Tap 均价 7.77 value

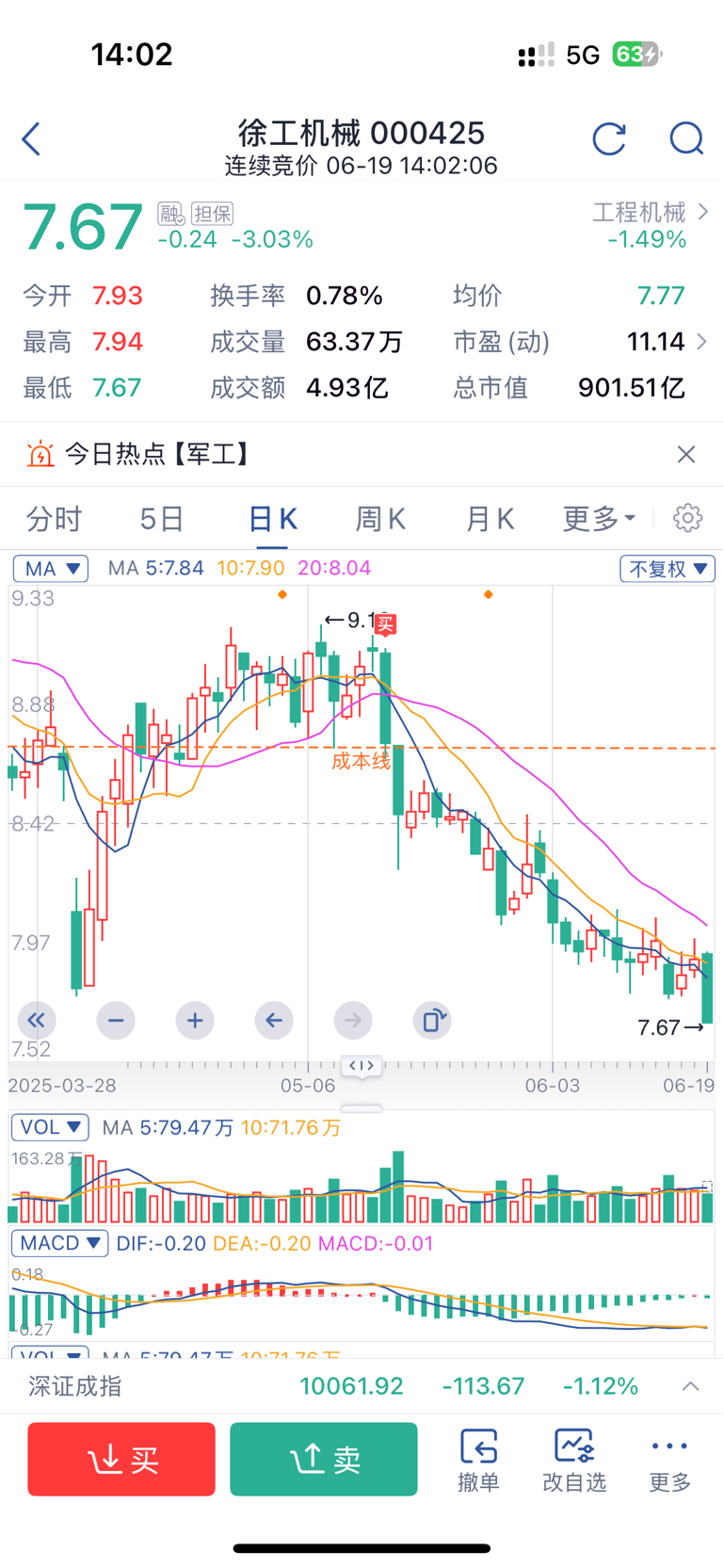click(661, 296)
